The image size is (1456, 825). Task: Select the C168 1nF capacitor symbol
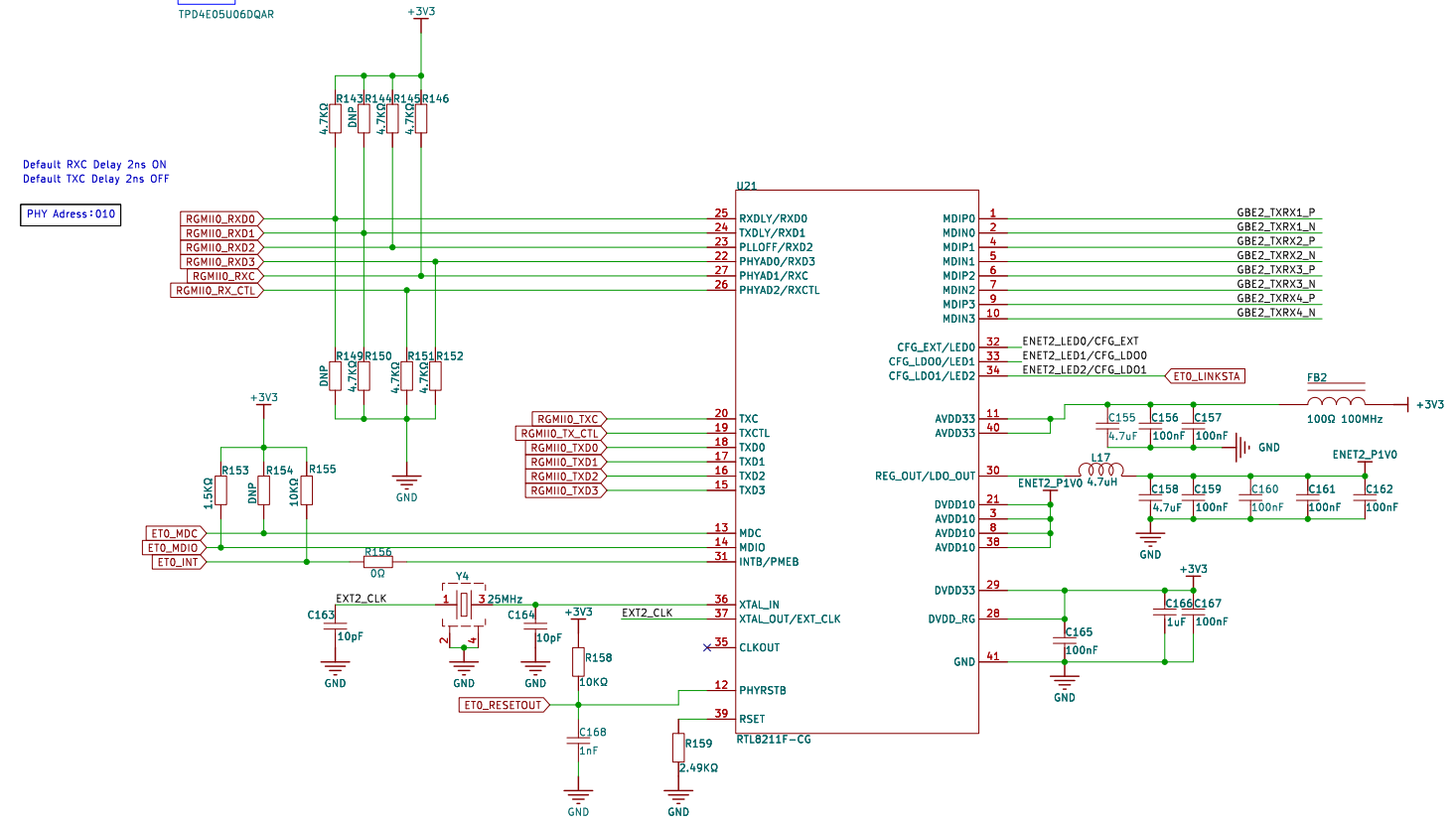(578, 740)
